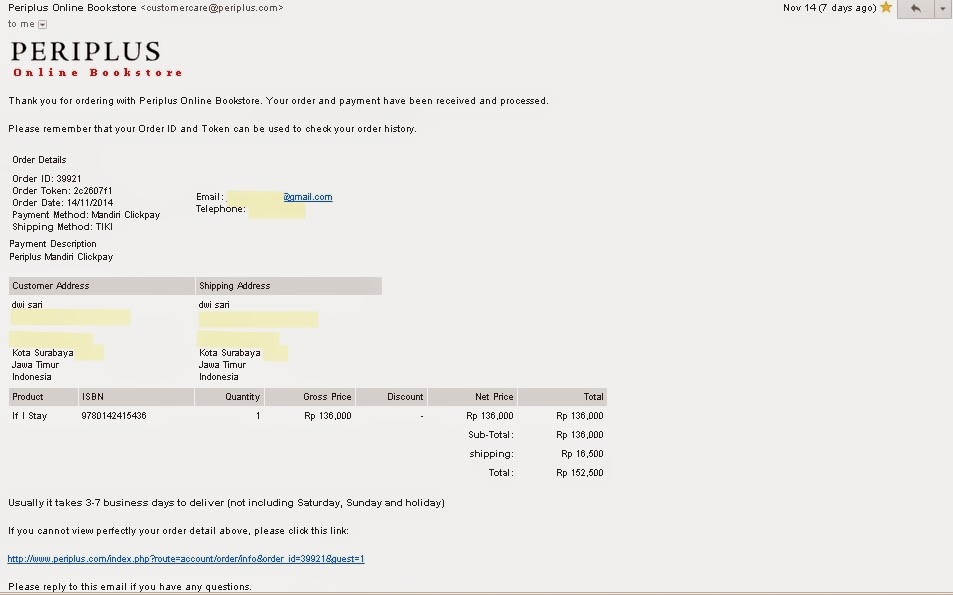Click the 'Customer Address' column header

click(101, 286)
